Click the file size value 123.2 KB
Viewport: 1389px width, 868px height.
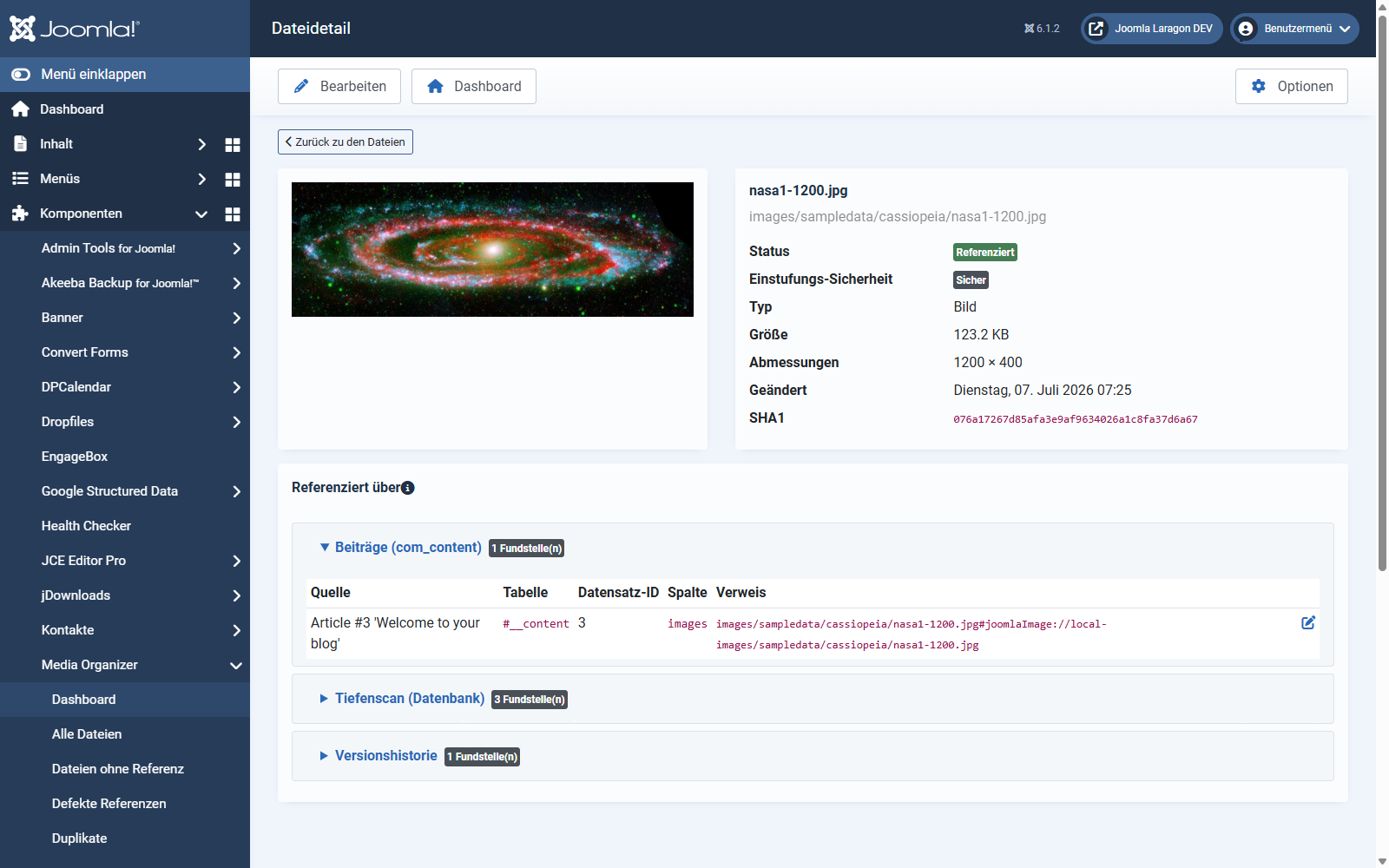(x=981, y=335)
